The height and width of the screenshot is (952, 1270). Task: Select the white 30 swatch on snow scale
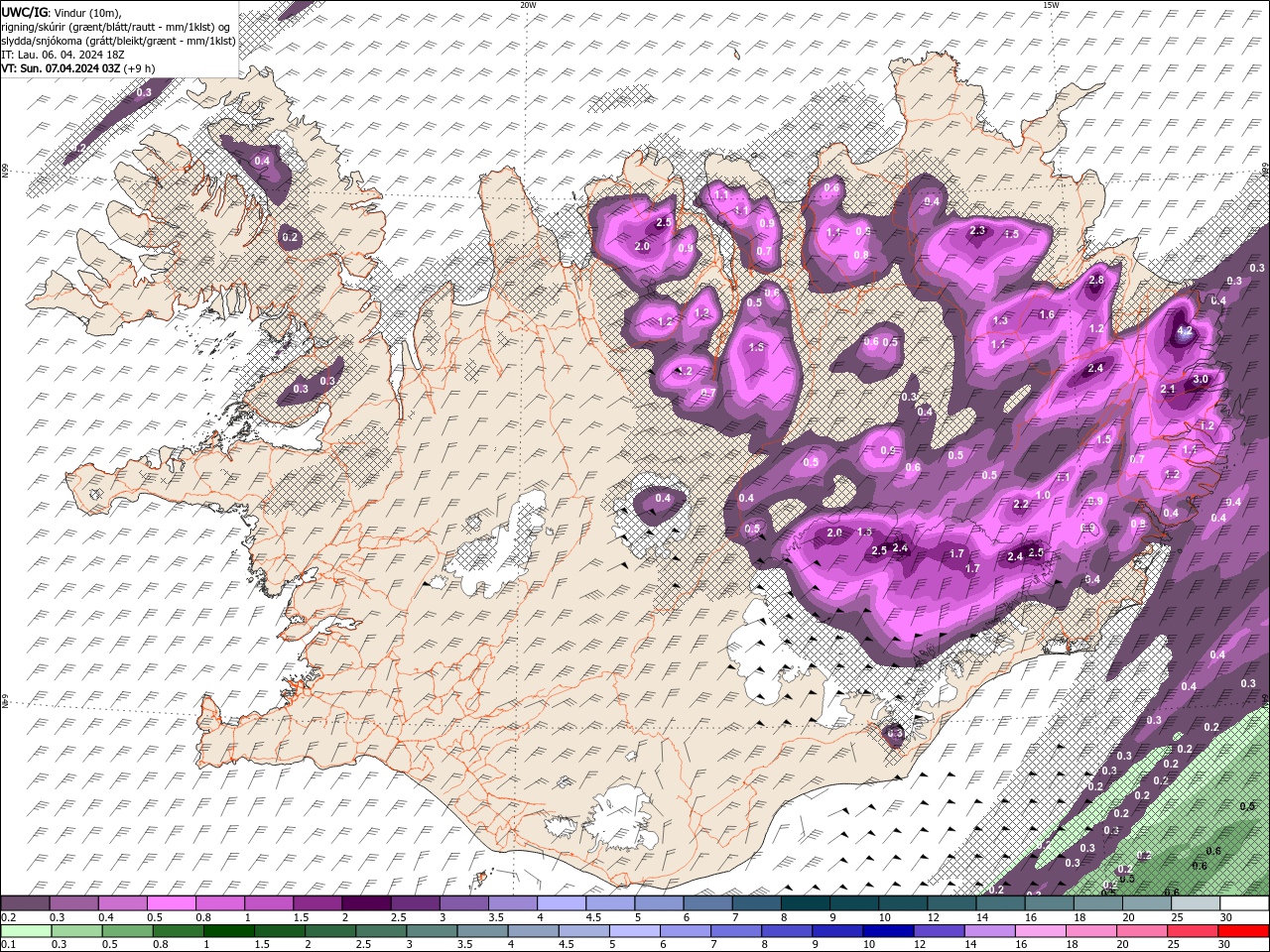[1244, 903]
